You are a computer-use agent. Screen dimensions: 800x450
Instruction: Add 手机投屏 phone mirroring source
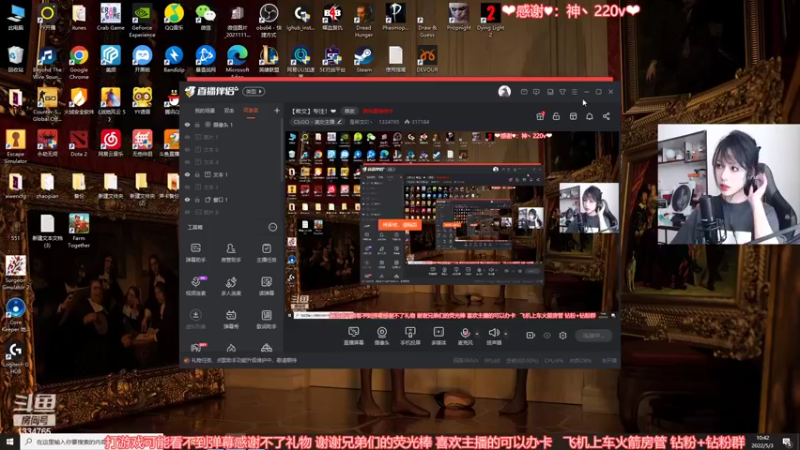coord(410,336)
